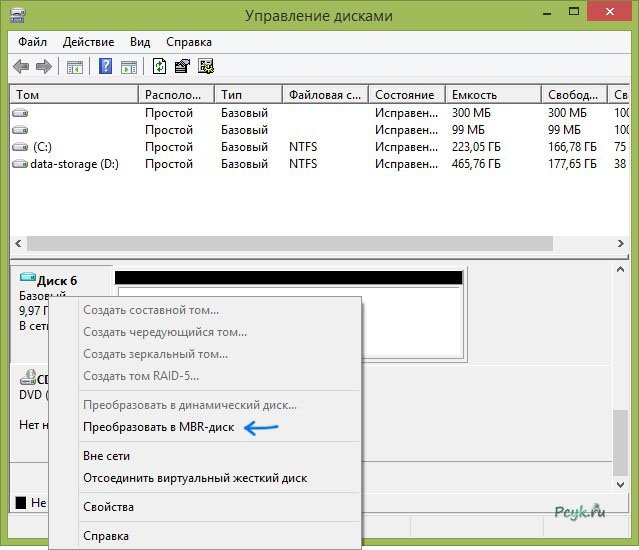
Task: Click the disk icon of volume (C:)
Action: point(21,147)
